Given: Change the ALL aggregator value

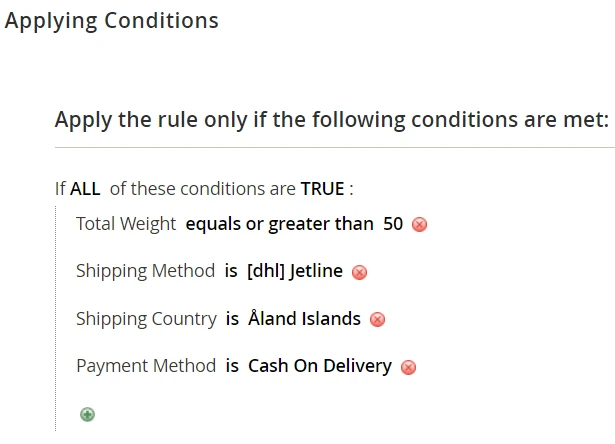Looking at the screenshot, I should 85,188.
